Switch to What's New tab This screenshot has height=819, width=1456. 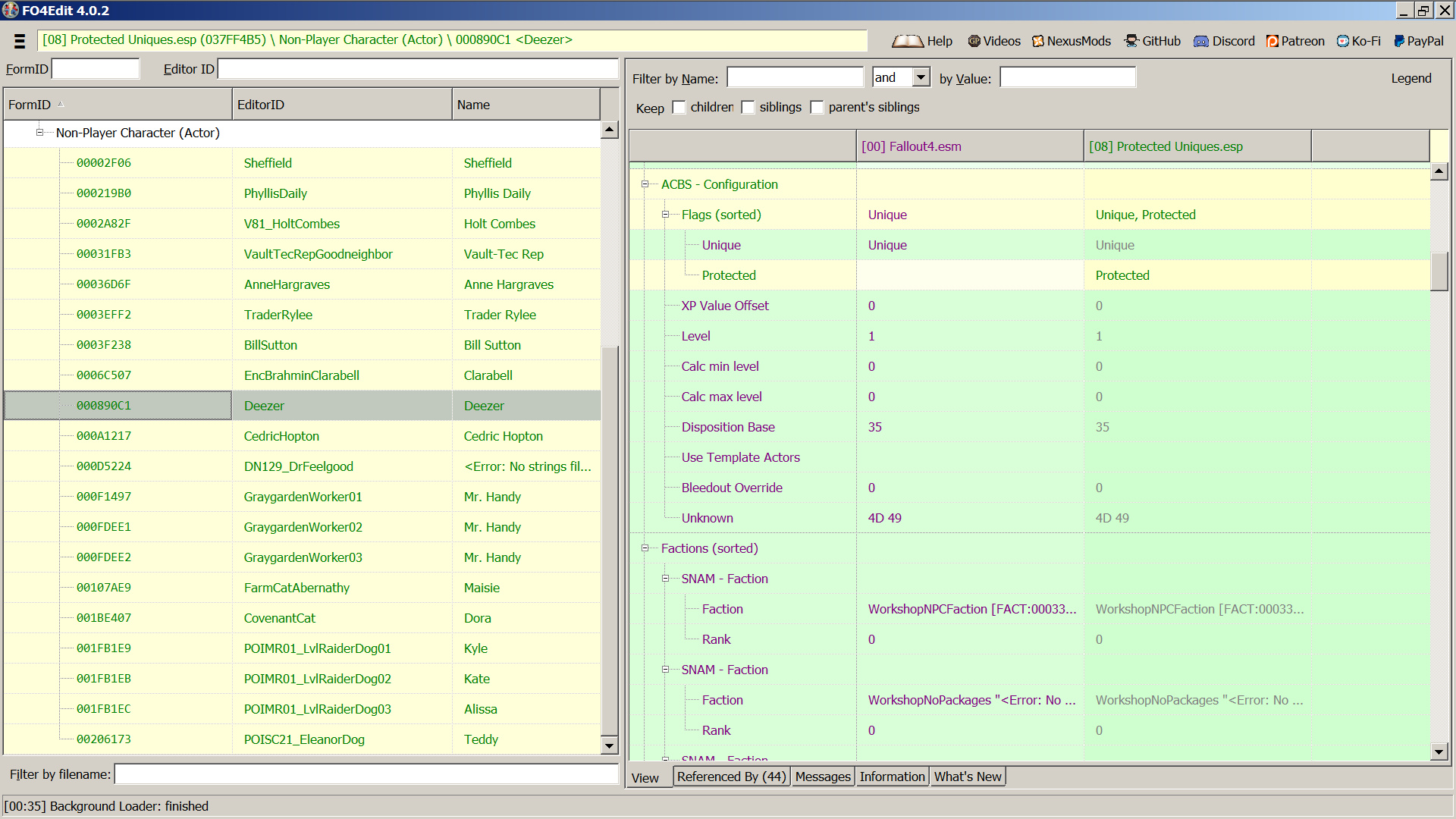pyautogui.click(x=968, y=777)
